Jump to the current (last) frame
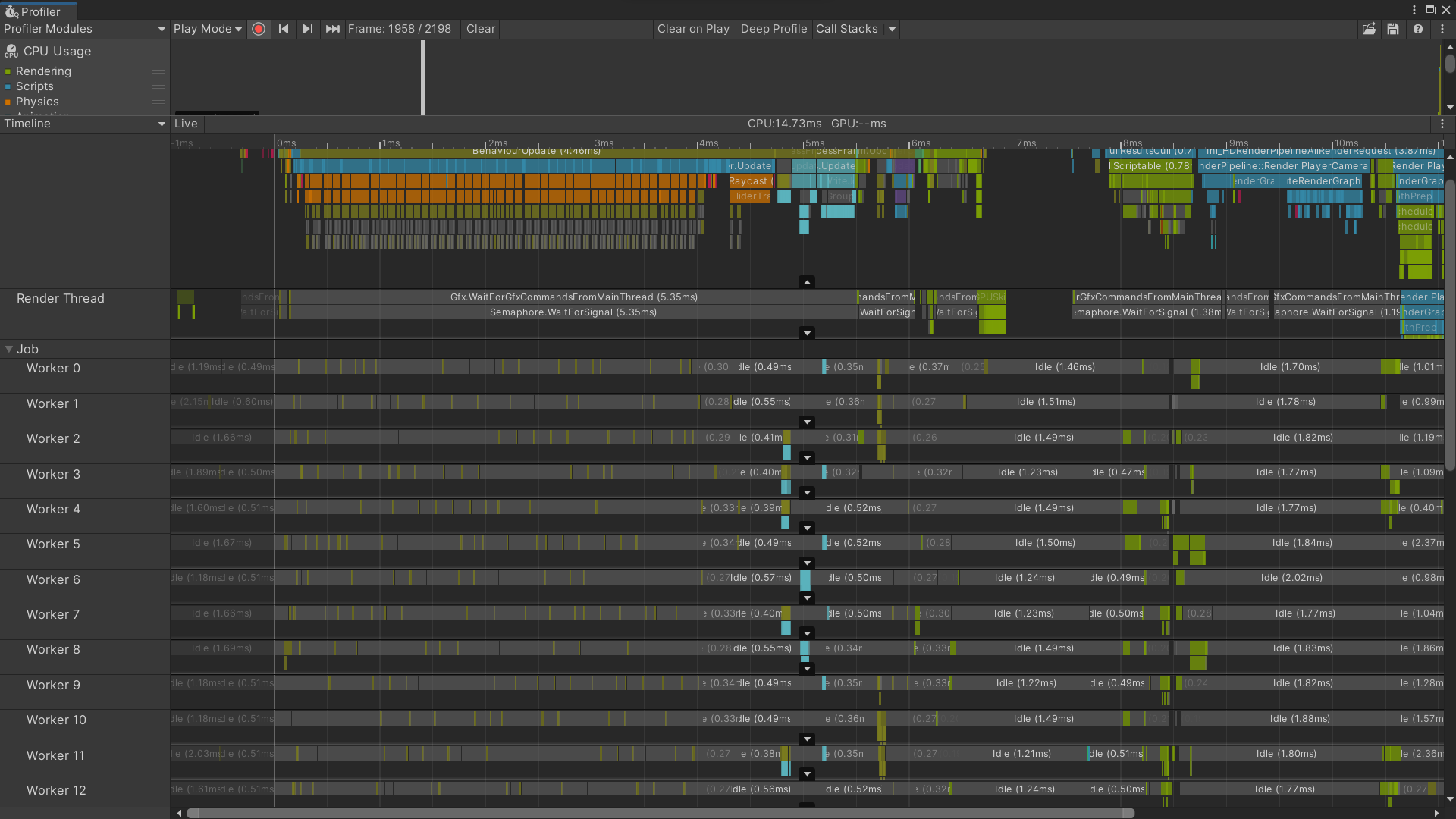Image resolution: width=1456 pixels, height=819 pixels. click(x=332, y=29)
